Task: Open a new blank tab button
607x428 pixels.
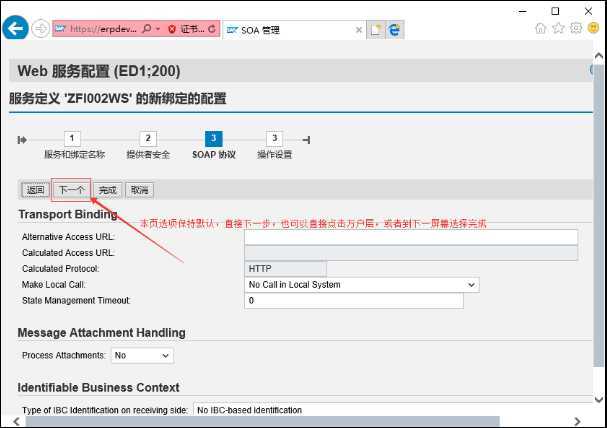Action: 376,30
